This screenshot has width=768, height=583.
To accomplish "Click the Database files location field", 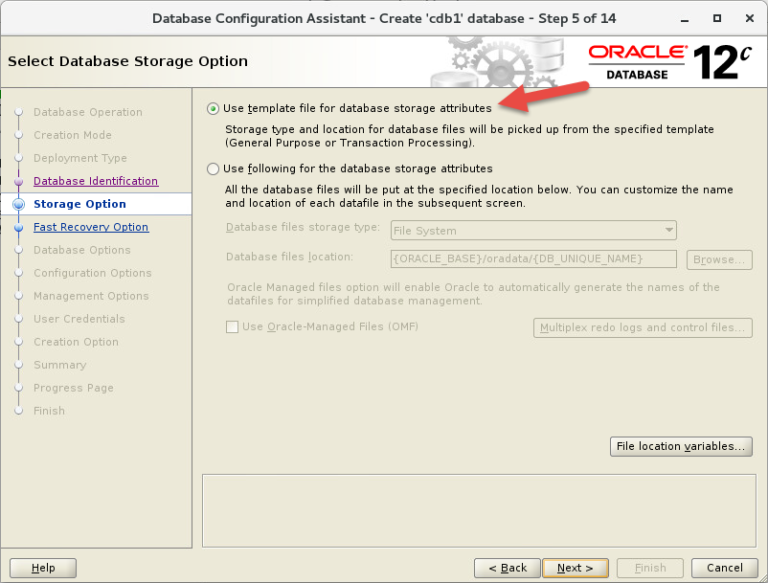I will pyautogui.click(x=533, y=259).
